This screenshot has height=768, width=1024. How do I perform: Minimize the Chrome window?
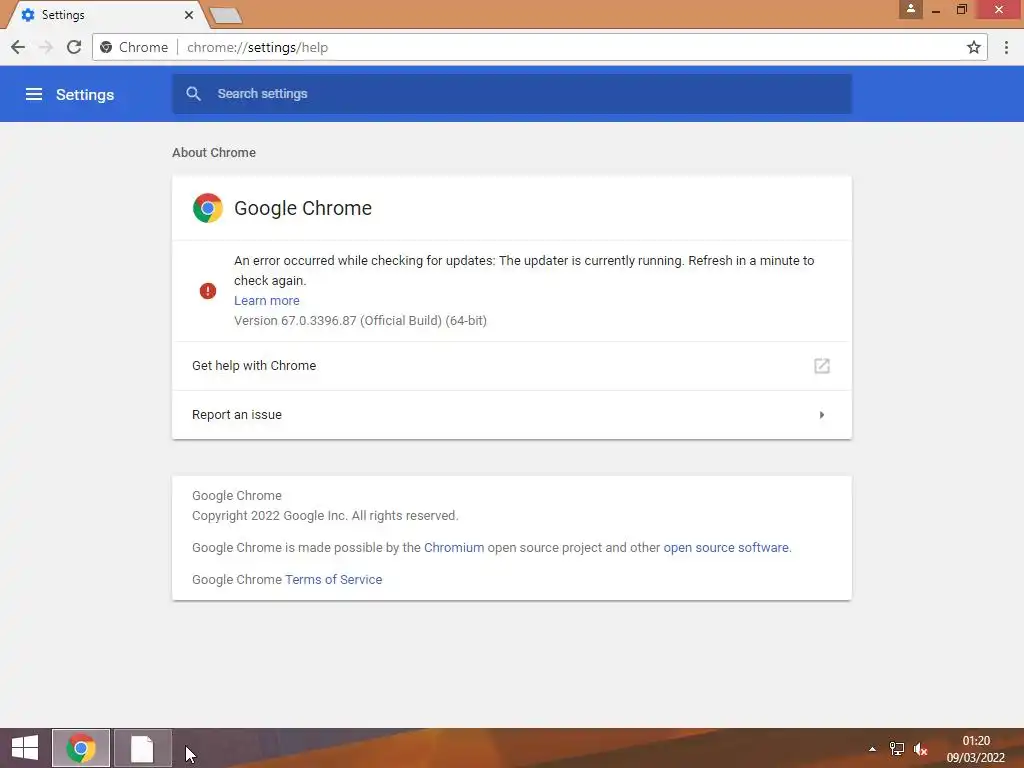click(x=936, y=10)
